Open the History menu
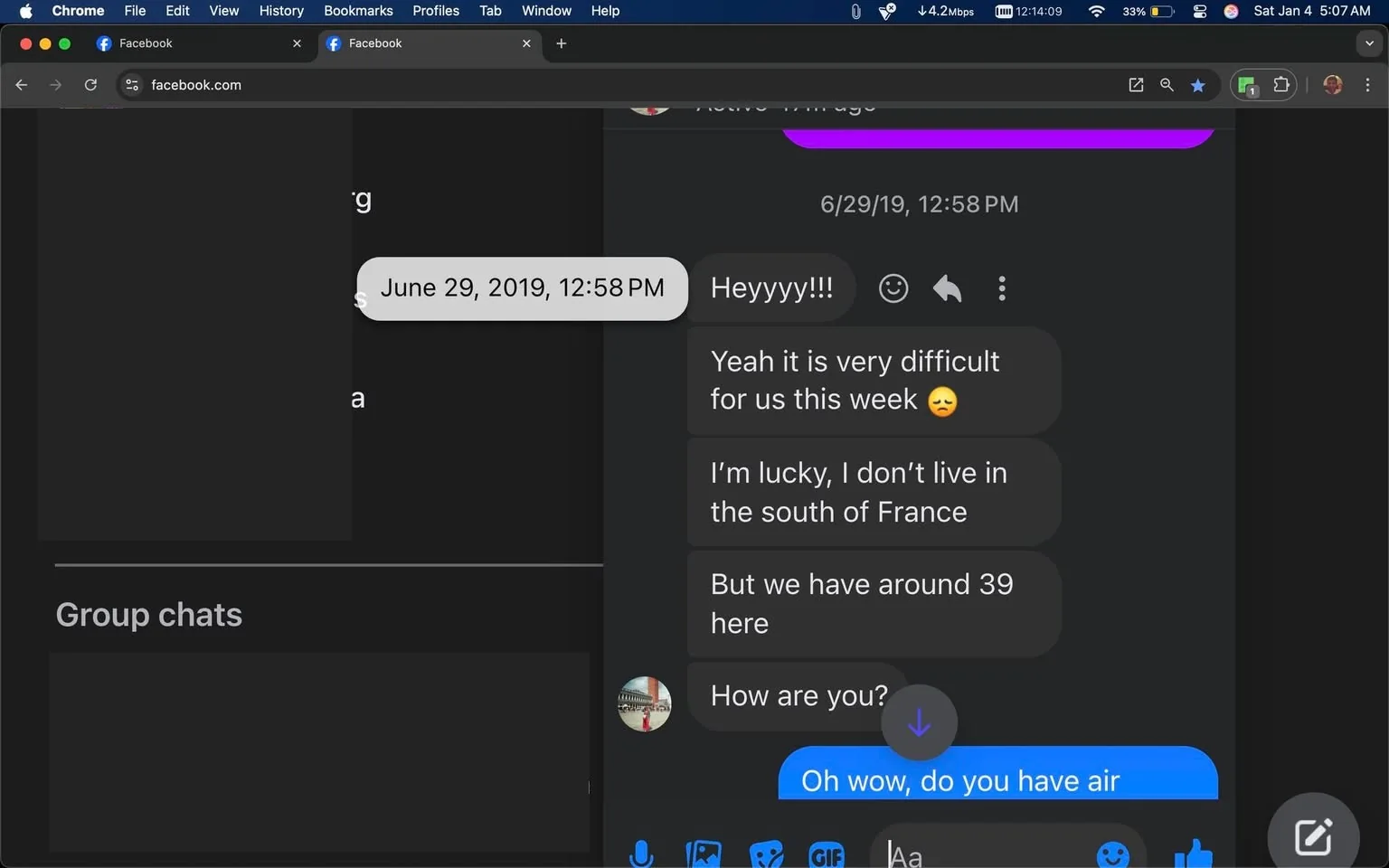Image resolution: width=1389 pixels, height=868 pixels. 281,11
